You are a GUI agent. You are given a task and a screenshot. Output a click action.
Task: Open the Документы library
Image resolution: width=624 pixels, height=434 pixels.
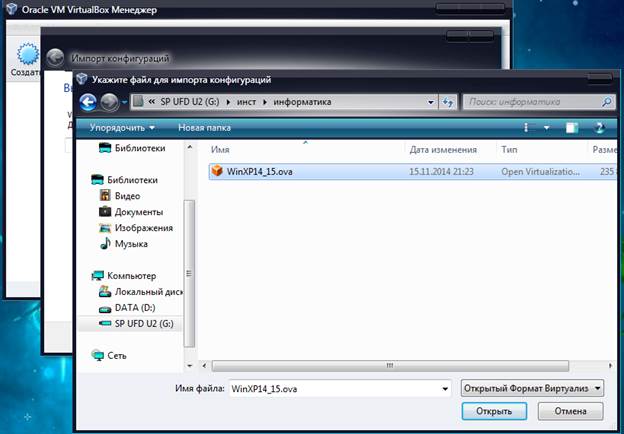131,212
